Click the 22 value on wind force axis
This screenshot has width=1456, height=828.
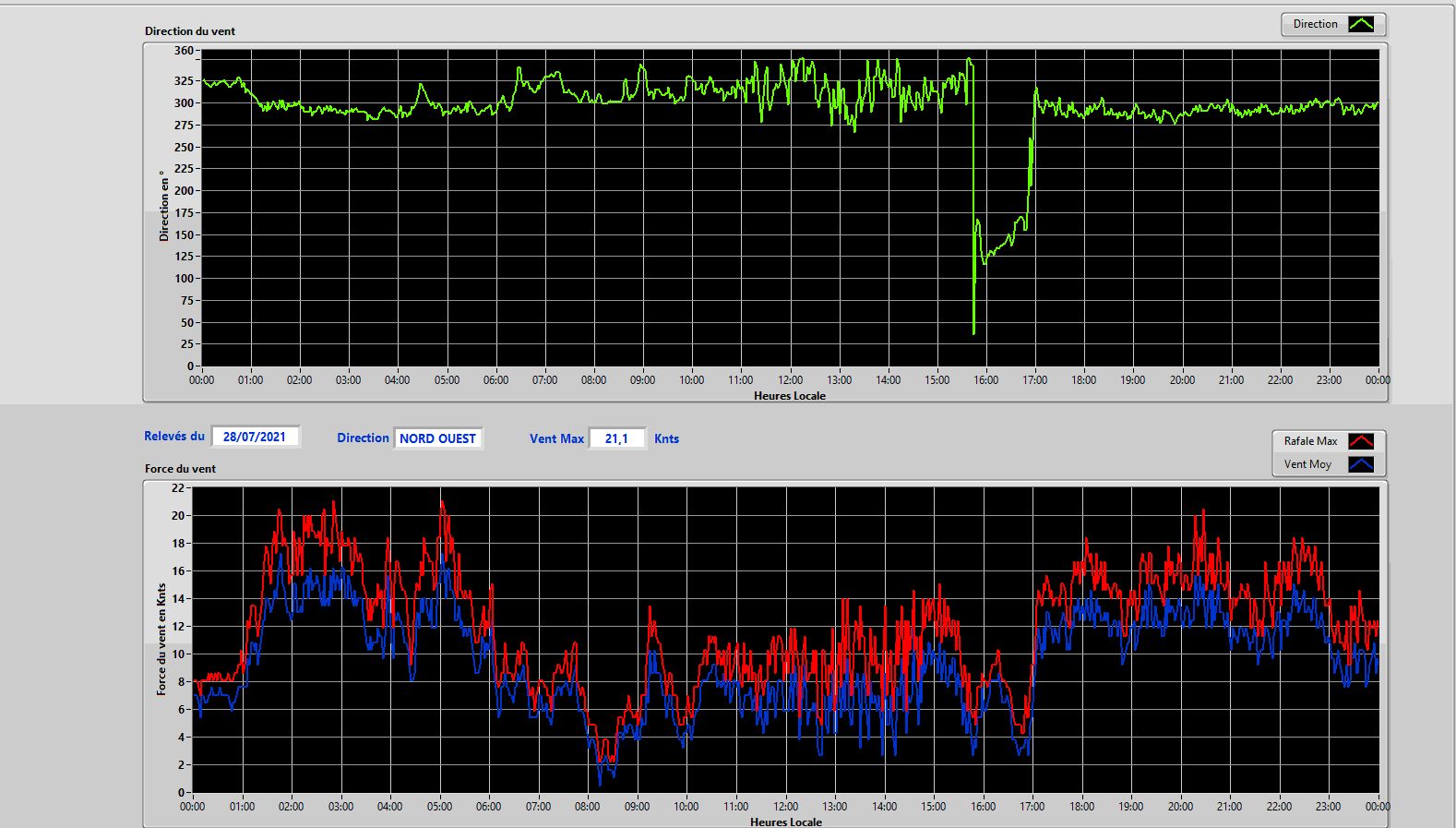178,488
